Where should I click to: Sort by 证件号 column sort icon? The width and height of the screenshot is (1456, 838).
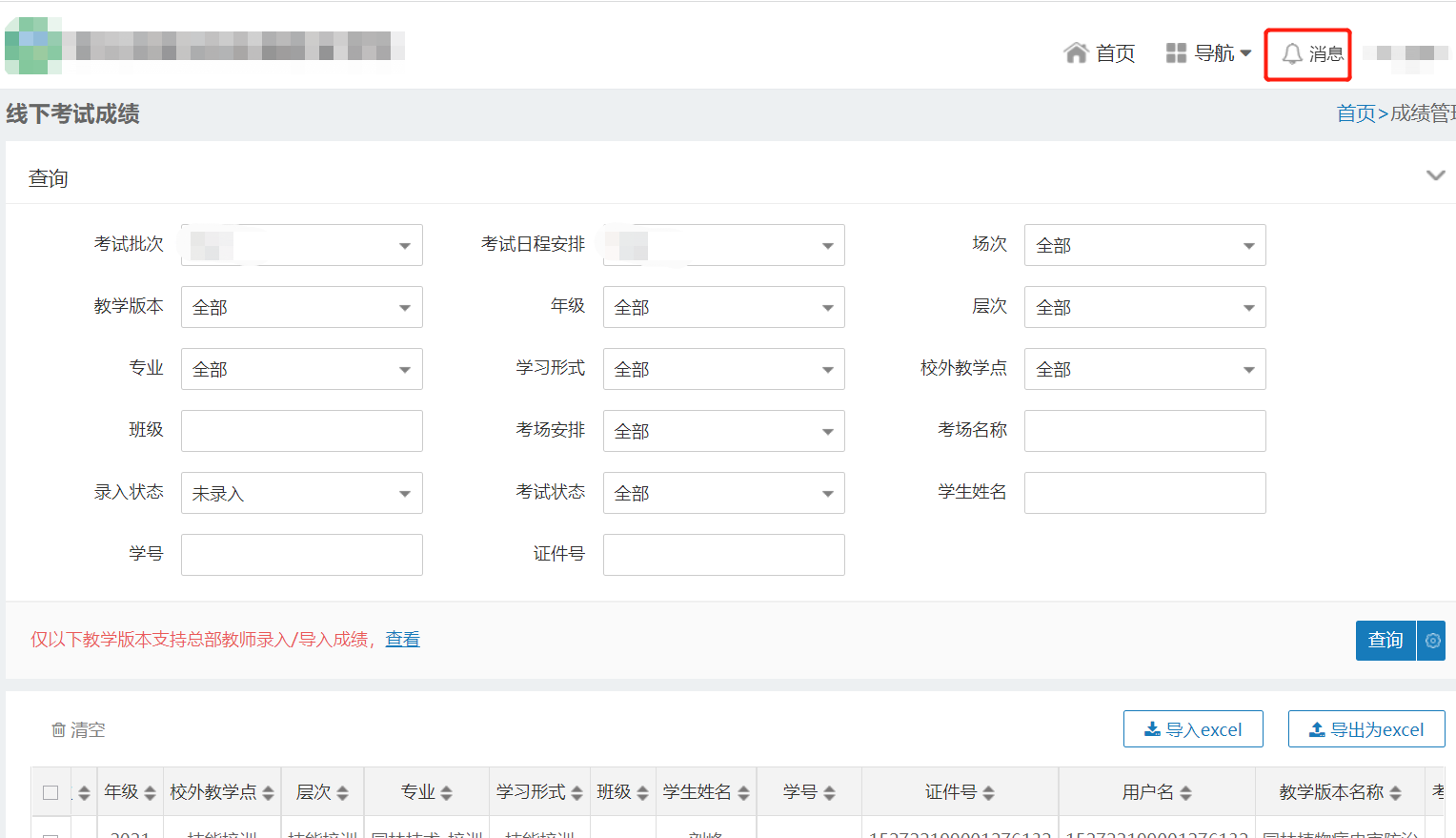[988, 793]
